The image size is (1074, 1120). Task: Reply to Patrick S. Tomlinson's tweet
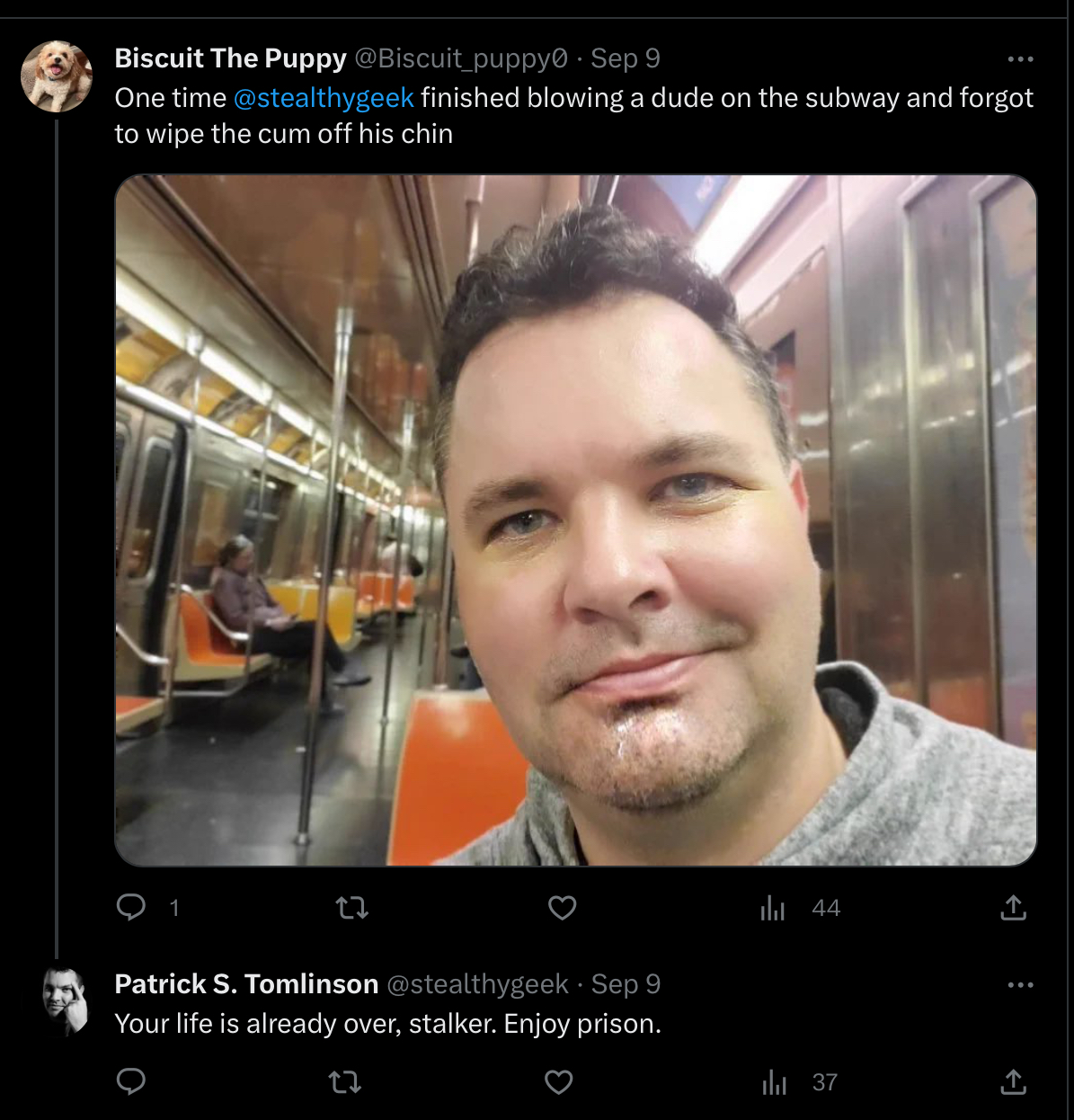131,1081
